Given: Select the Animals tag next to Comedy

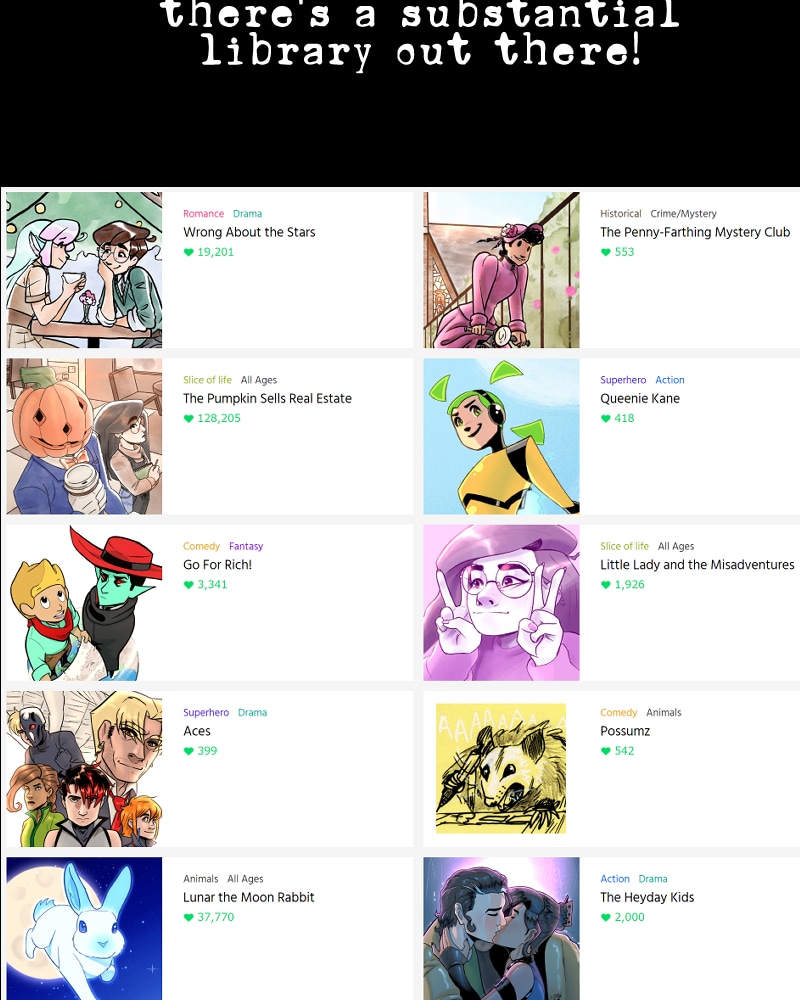Looking at the screenshot, I should (663, 712).
